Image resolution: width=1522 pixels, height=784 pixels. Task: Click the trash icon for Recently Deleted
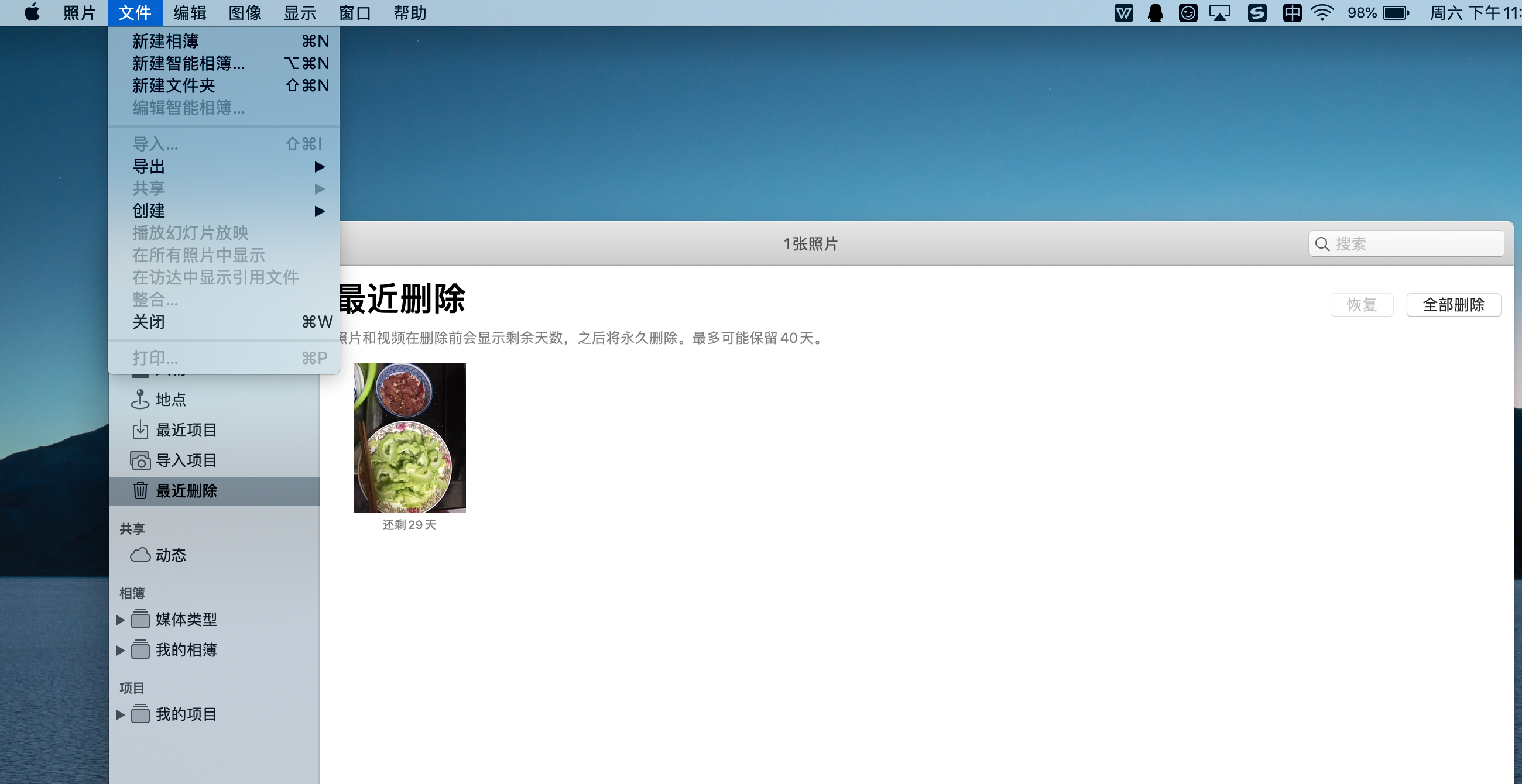(x=140, y=491)
